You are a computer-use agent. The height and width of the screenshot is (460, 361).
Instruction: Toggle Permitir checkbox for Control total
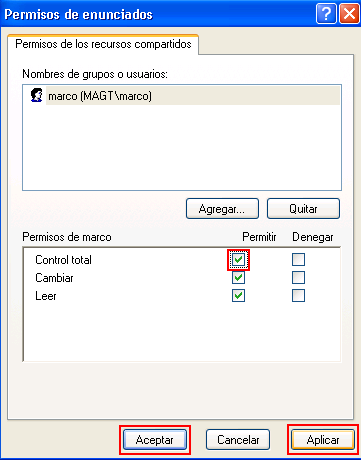coord(238,259)
